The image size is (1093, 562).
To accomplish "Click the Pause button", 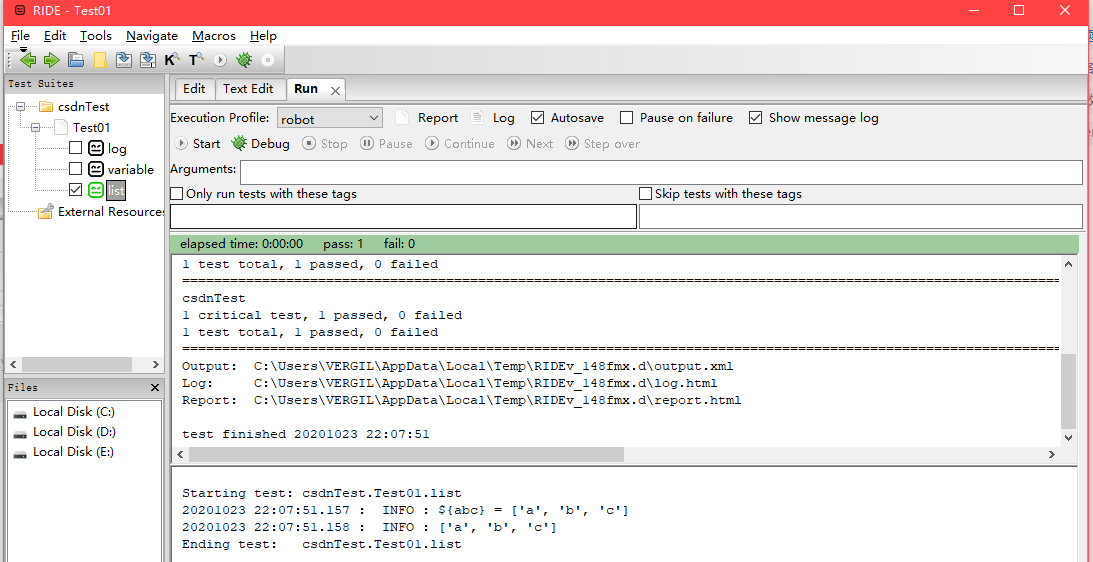I will [x=386, y=144].
